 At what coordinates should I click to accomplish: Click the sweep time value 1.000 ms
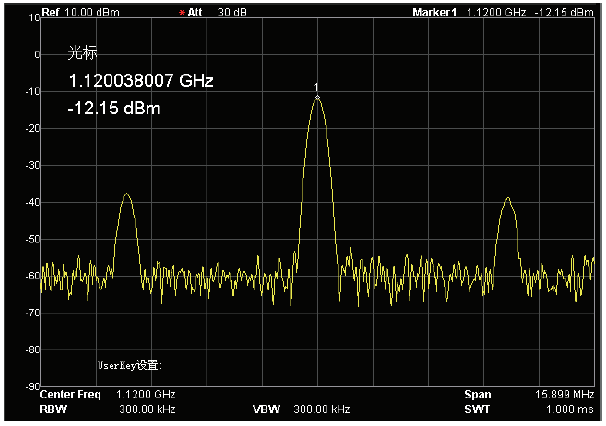point(570,409)
